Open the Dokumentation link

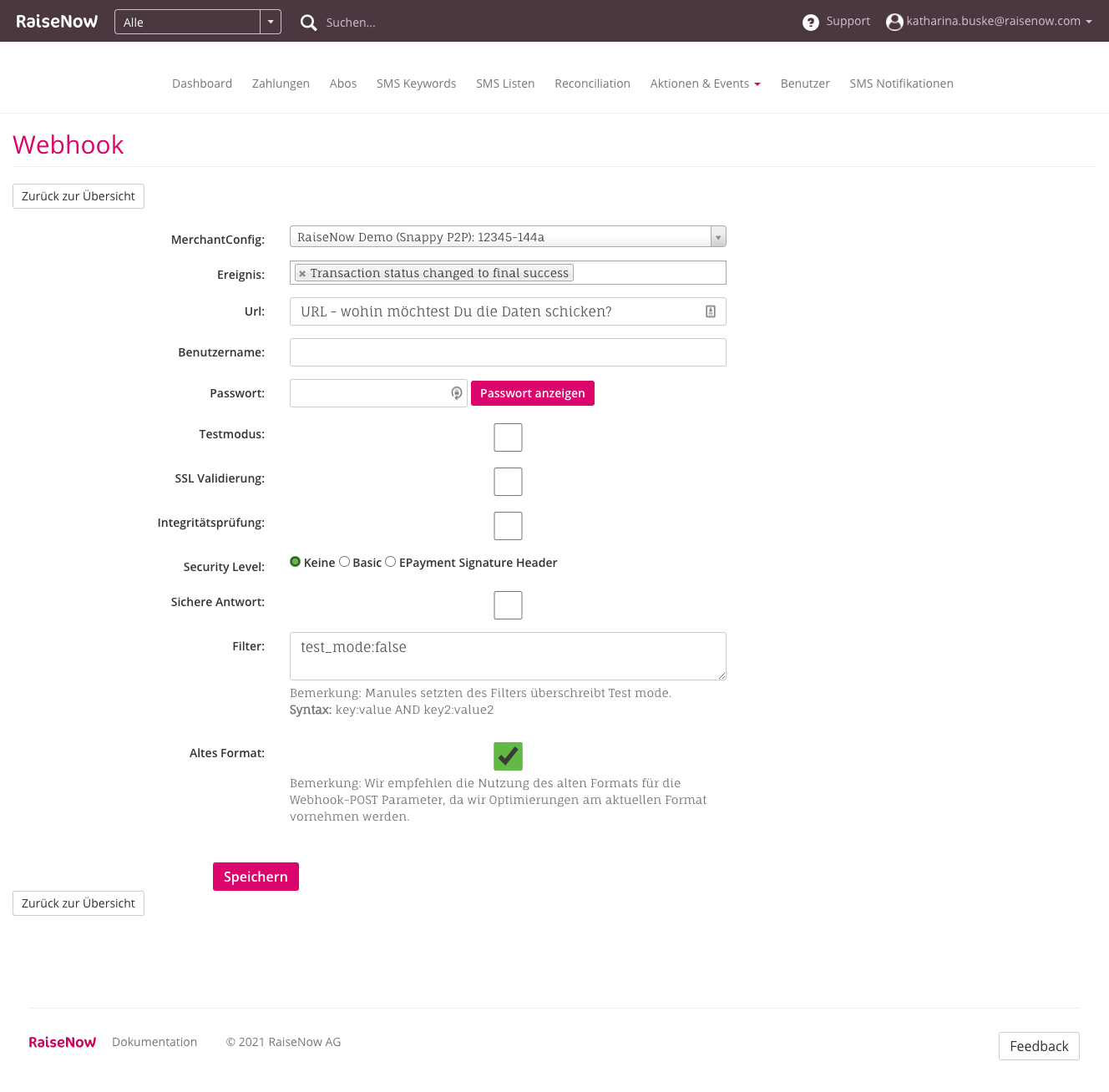(x=154, y=1042)
